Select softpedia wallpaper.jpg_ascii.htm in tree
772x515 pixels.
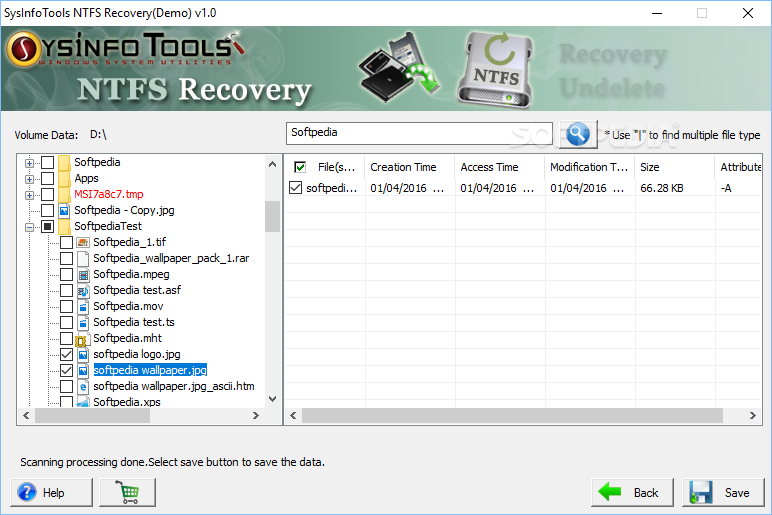[x=174, y=386]
